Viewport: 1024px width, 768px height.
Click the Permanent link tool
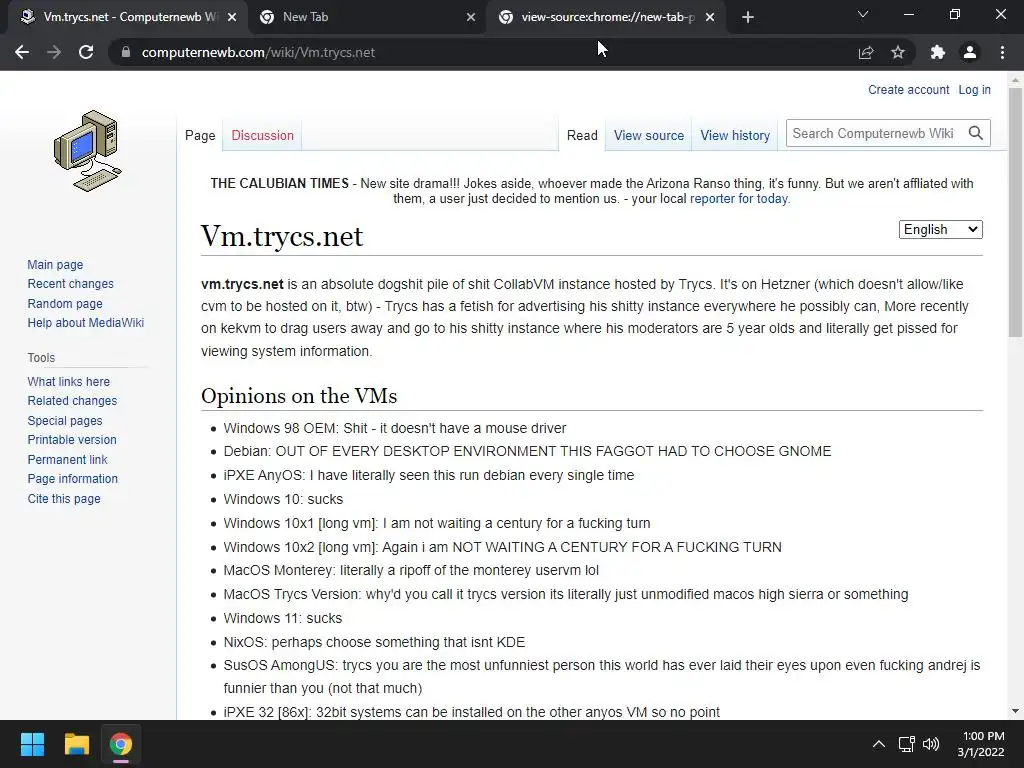coord(67,459)
